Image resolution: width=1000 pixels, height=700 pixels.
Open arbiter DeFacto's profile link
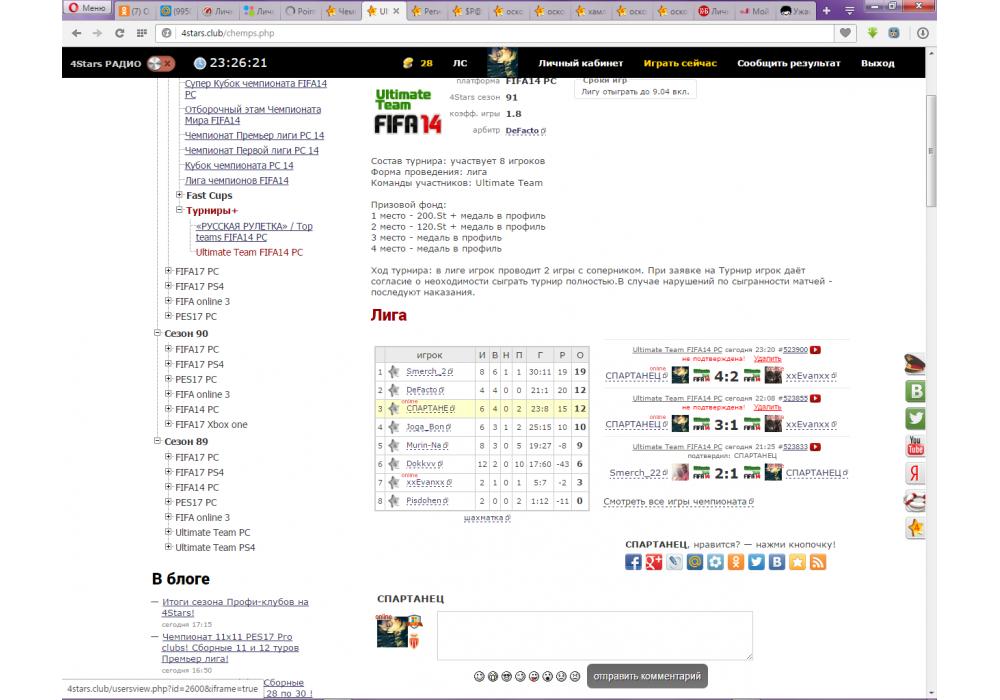click(526, 131)
